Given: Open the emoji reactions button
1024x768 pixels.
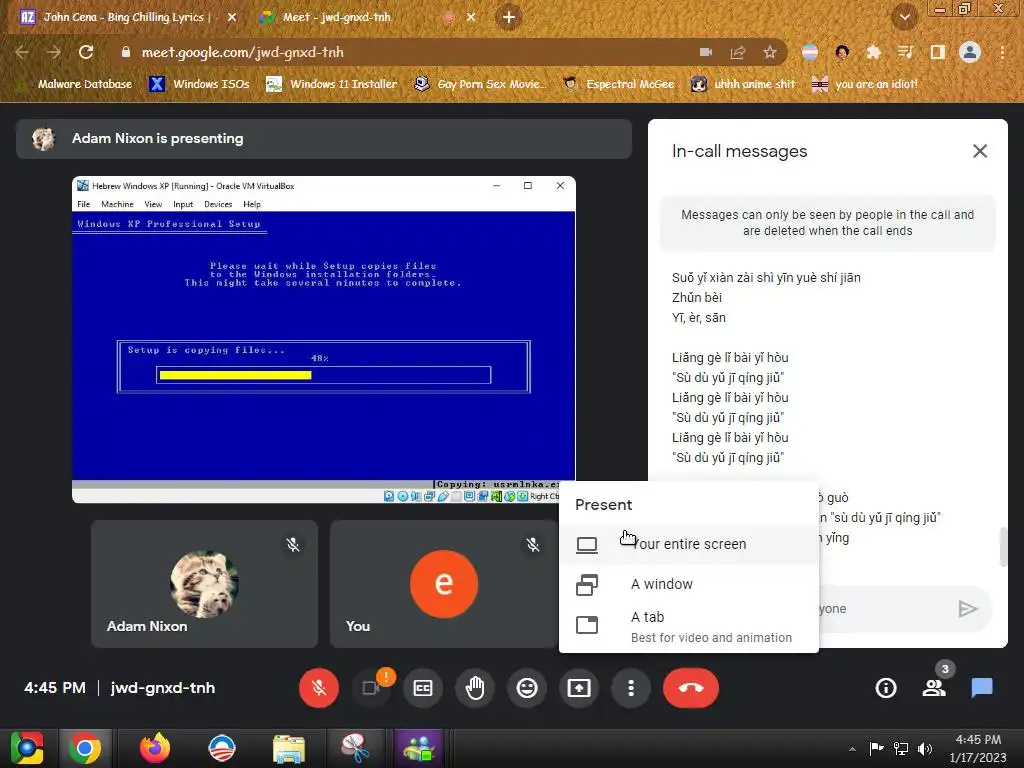Looking at the screenshot, I should (527, 688).
